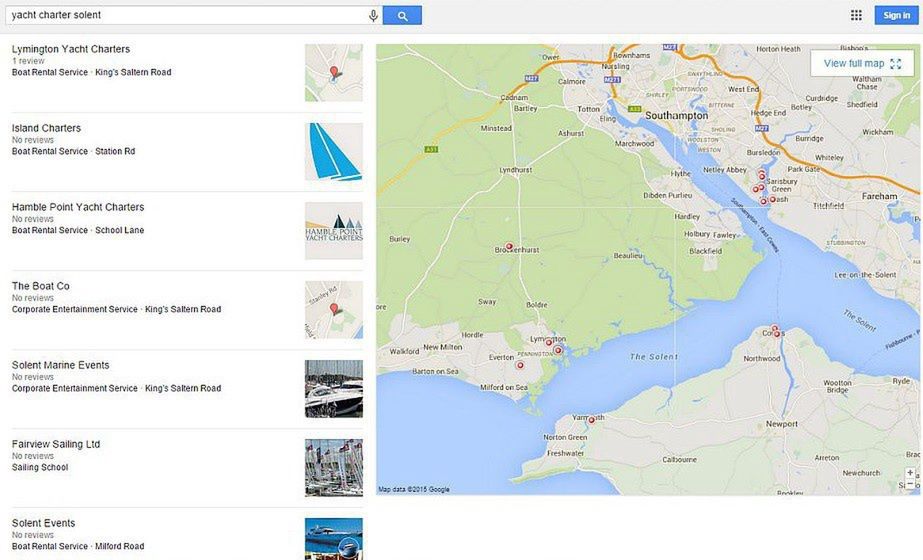Open Hamble Point Yacht Charters result
The height and width of the screenshot is (560, 923).
point(78,207)
